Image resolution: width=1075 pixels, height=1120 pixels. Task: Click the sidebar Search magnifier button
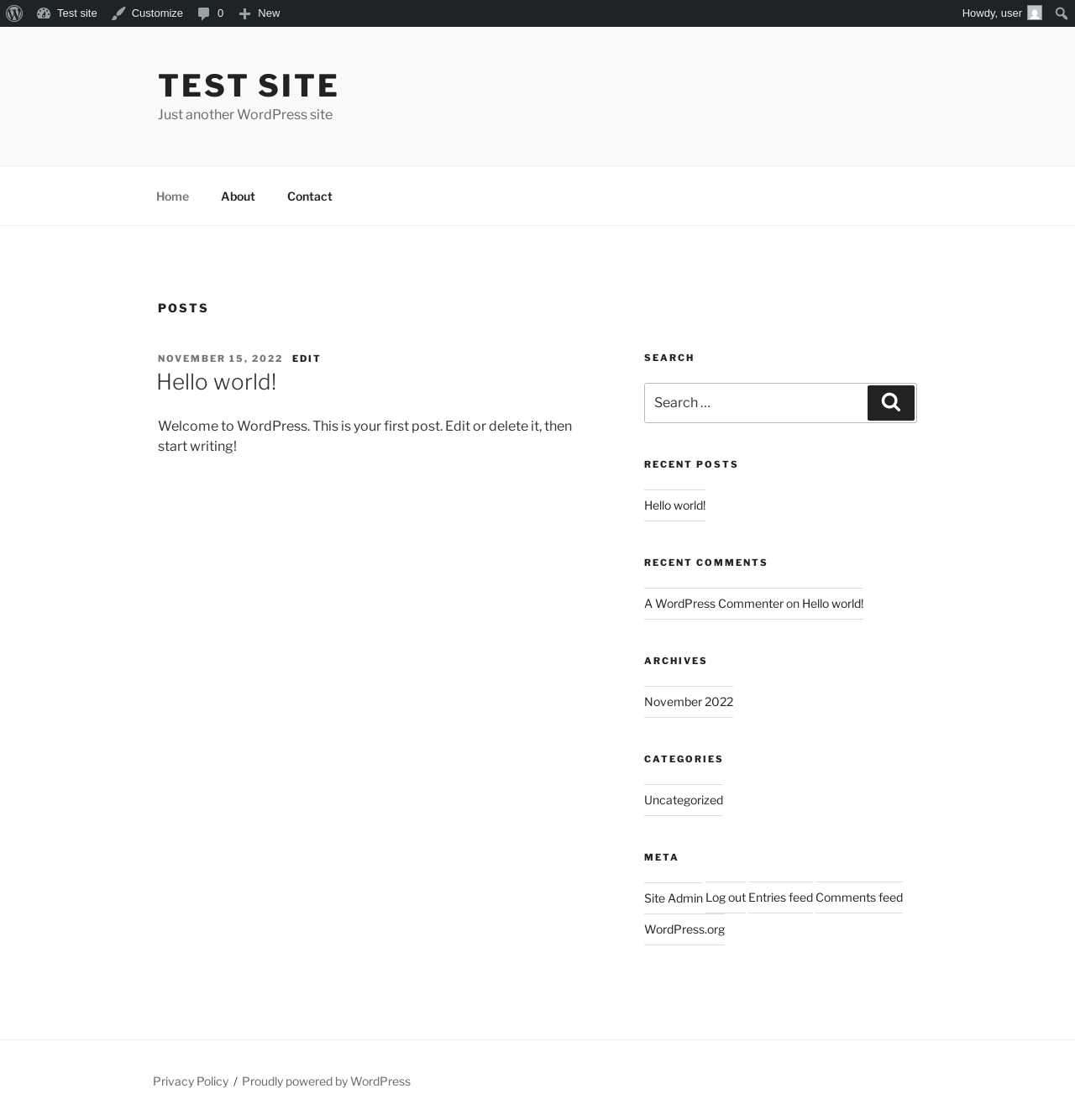tap(891, 403)
